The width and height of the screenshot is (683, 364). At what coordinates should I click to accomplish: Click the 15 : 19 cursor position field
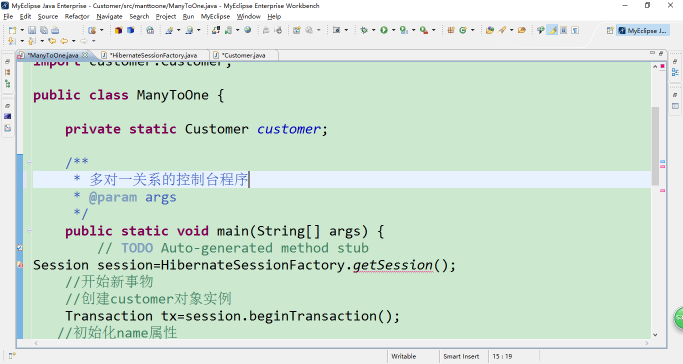[x=502, y=356]
